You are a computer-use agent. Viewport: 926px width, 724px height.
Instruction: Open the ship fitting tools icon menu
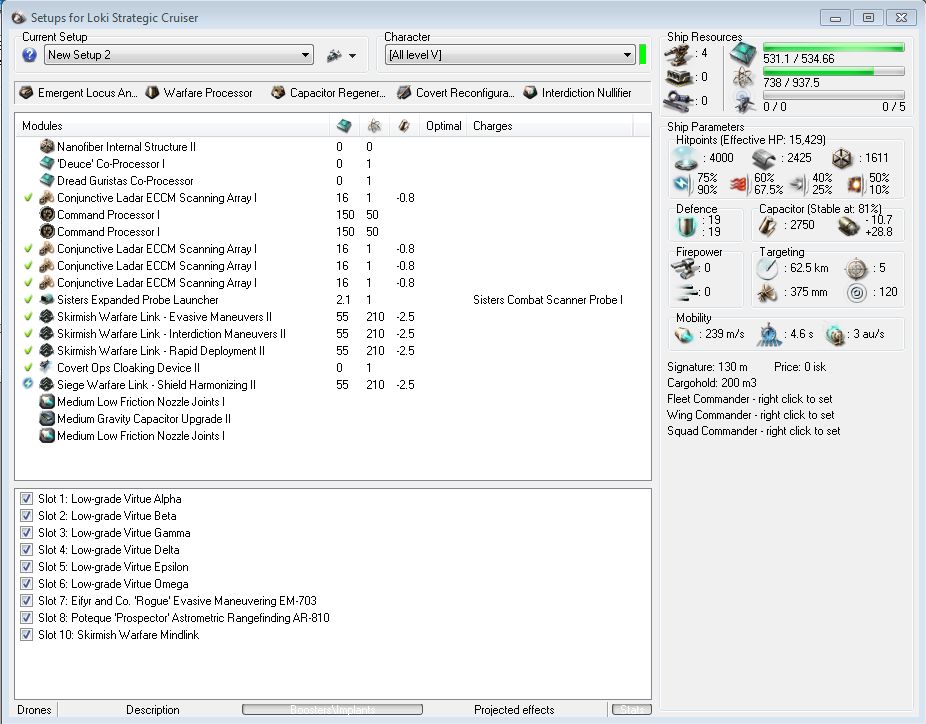pyautogui.click(x=341, y=56)
